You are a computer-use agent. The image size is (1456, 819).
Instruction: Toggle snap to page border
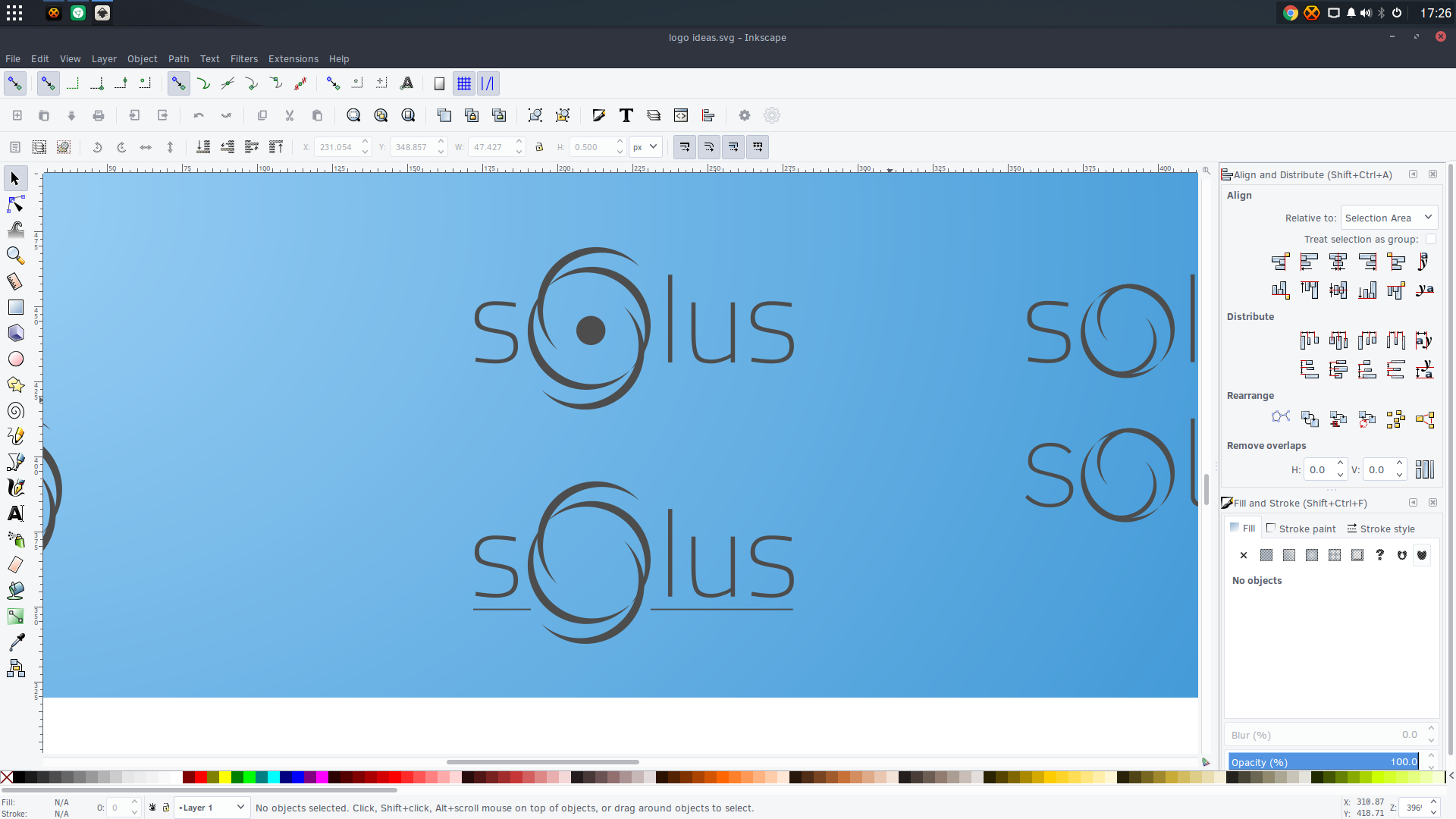(x=439, y=83)
